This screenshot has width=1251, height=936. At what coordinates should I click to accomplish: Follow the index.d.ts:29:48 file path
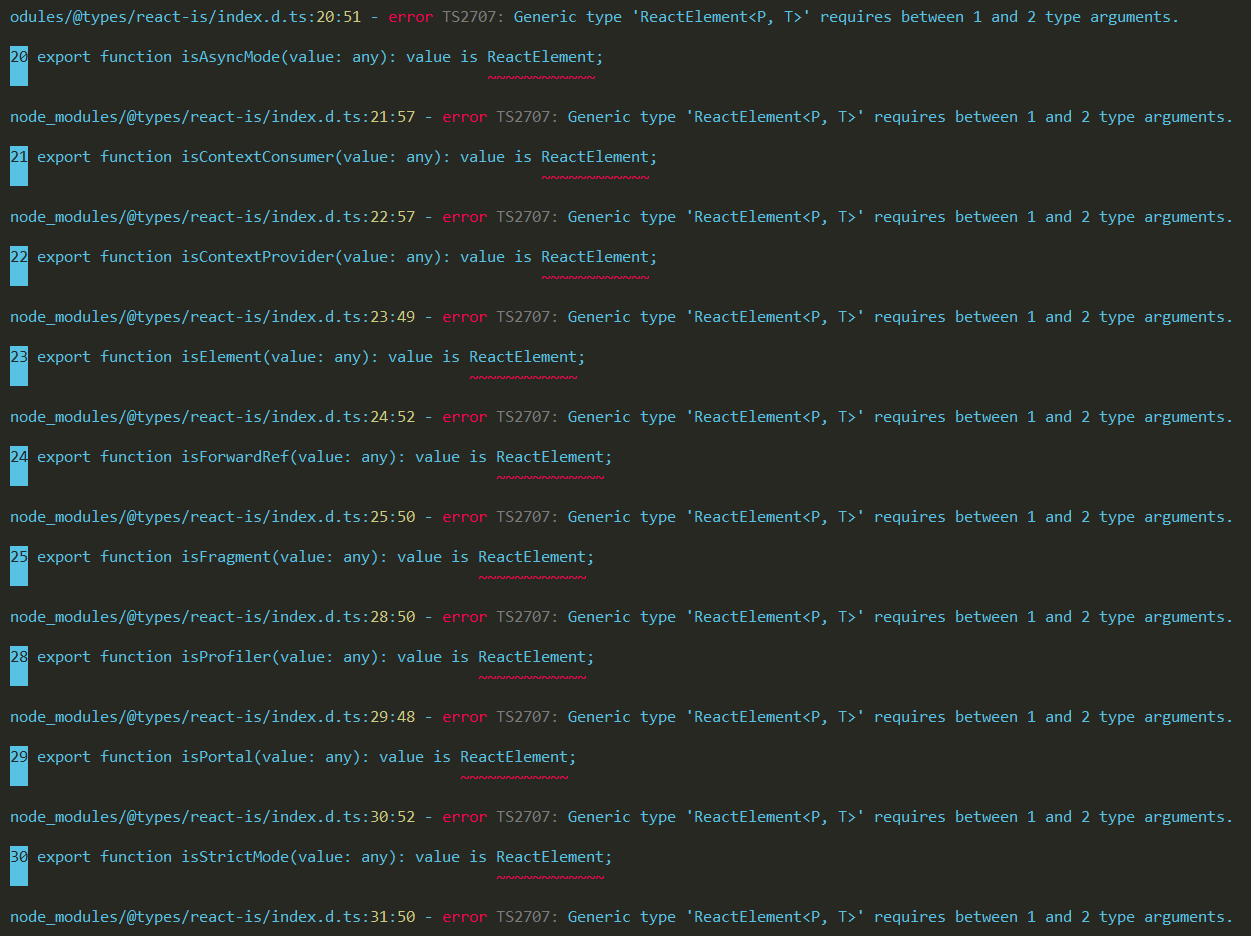pos(212,717)
